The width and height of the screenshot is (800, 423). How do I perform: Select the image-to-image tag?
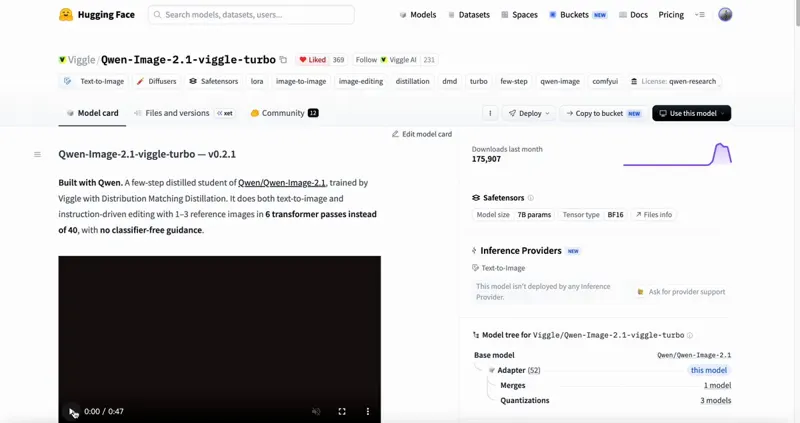(x=301, y=81)
